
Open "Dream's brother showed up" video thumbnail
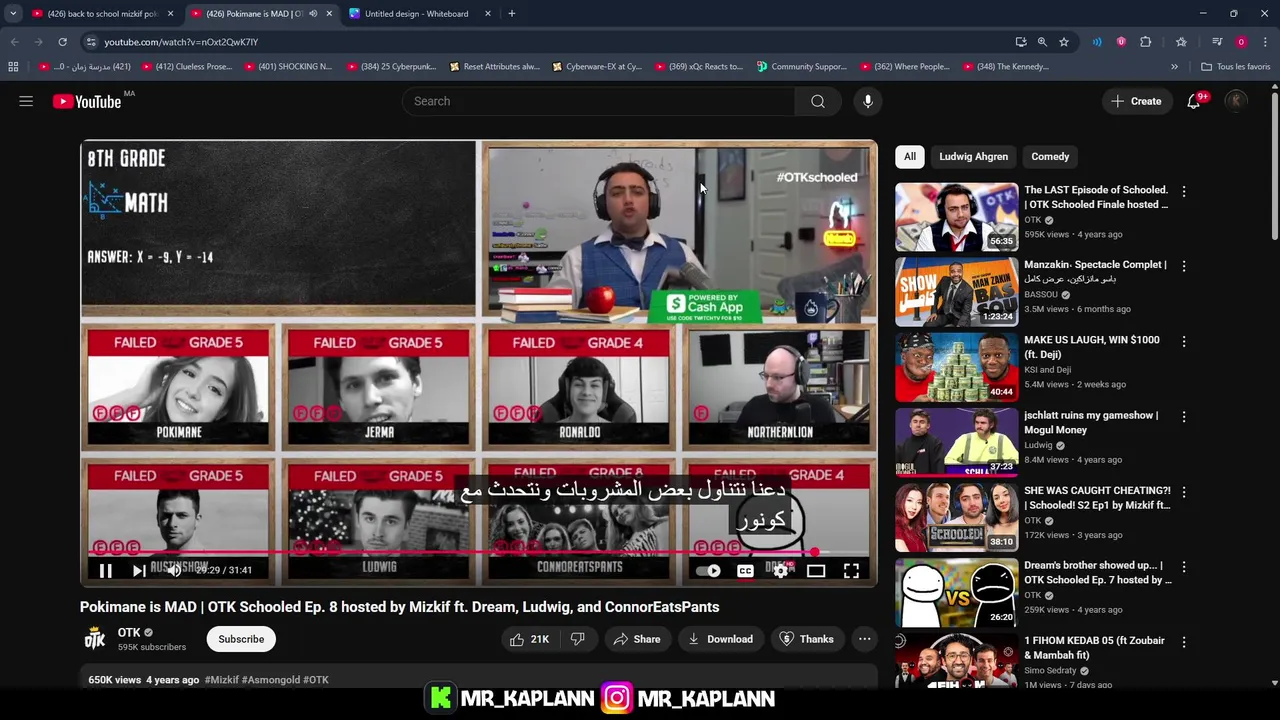click(x=956, y=592)
